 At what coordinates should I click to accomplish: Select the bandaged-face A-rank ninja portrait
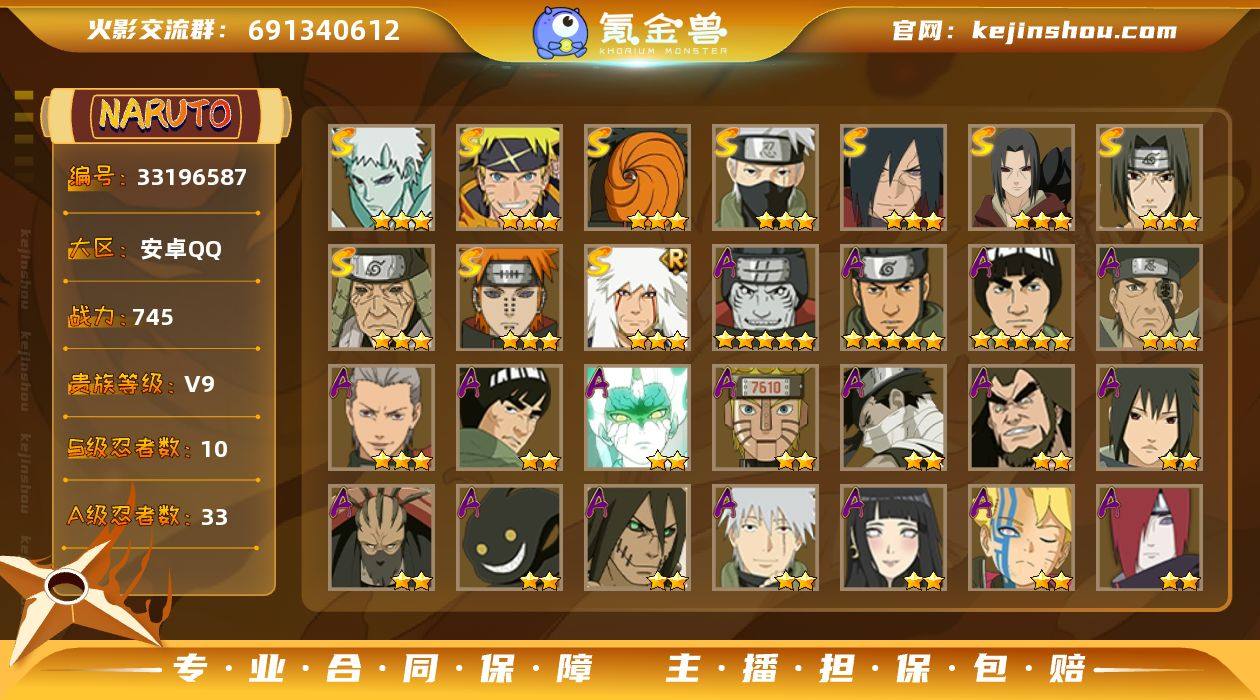coord(894,417)
